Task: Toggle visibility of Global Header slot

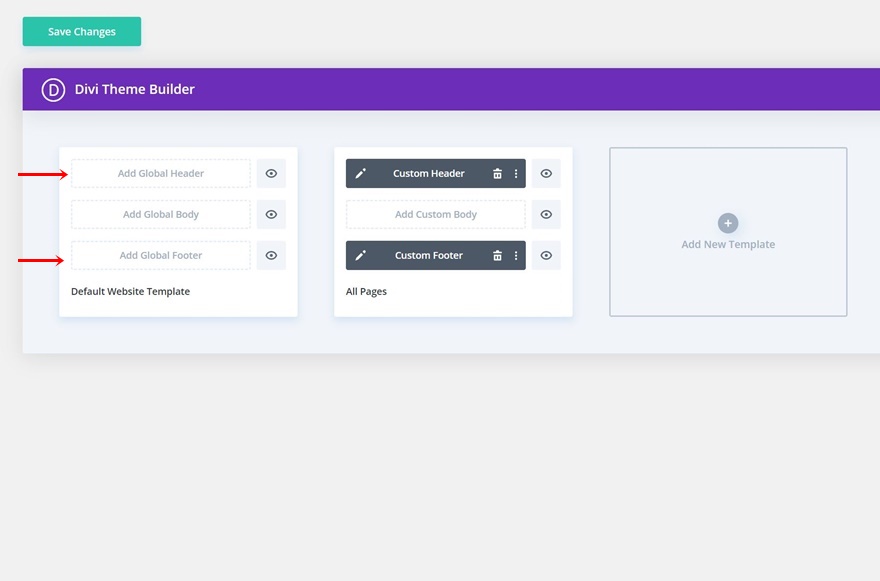Action: (x=271, y=173)
